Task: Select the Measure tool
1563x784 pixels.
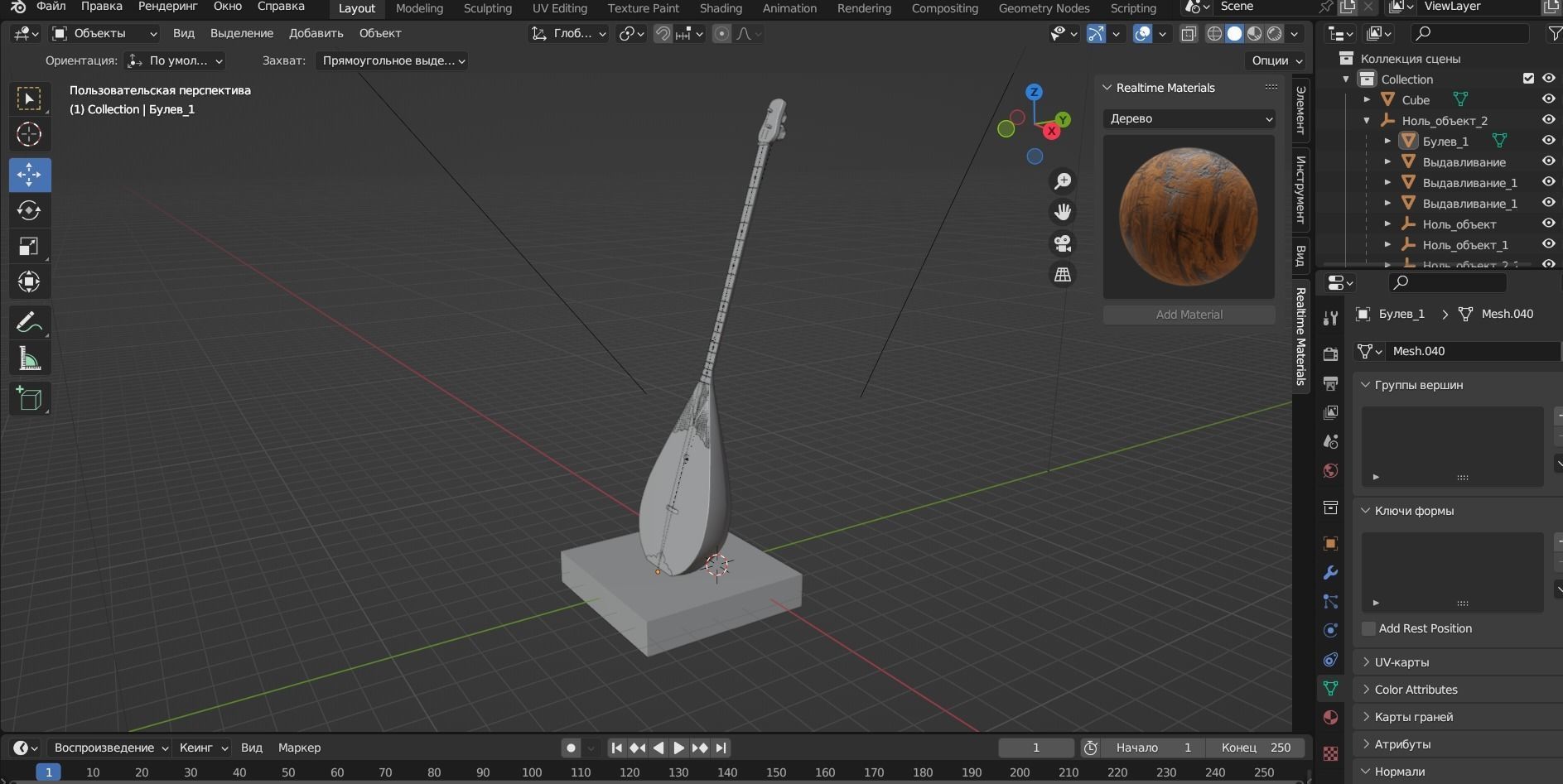Action: (x=29, y=358)
